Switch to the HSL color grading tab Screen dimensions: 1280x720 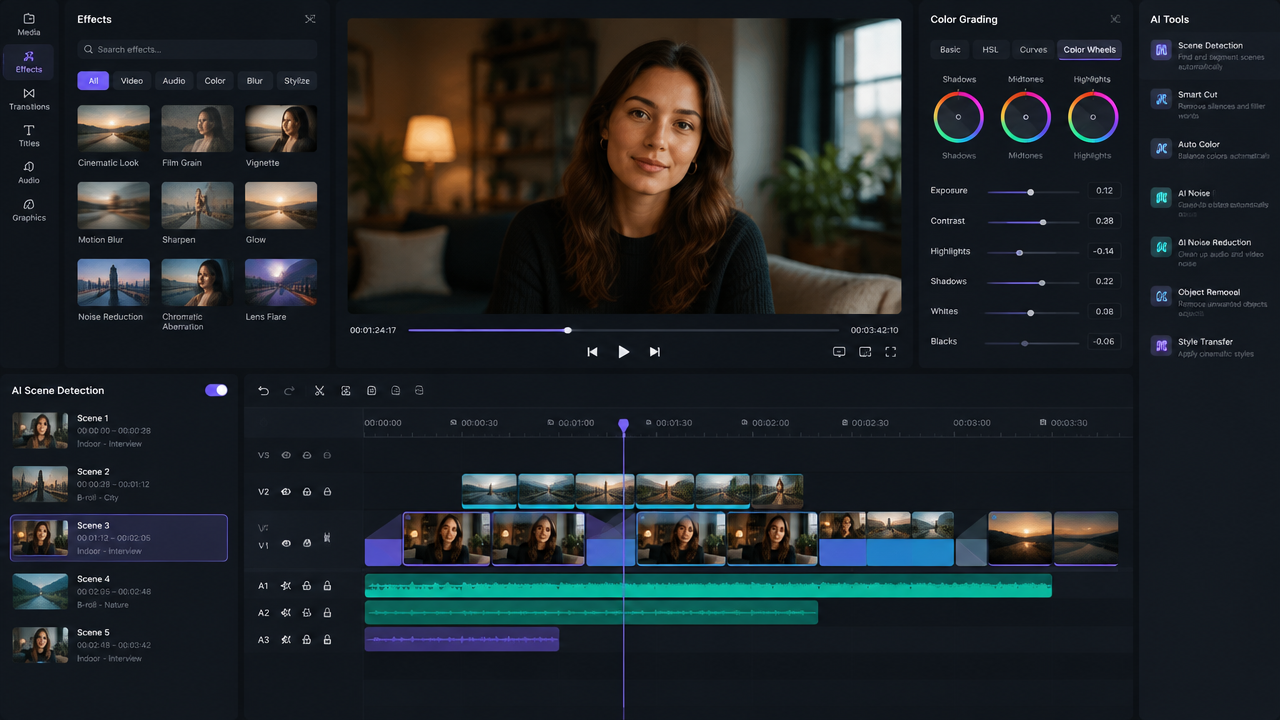[990, 50]
